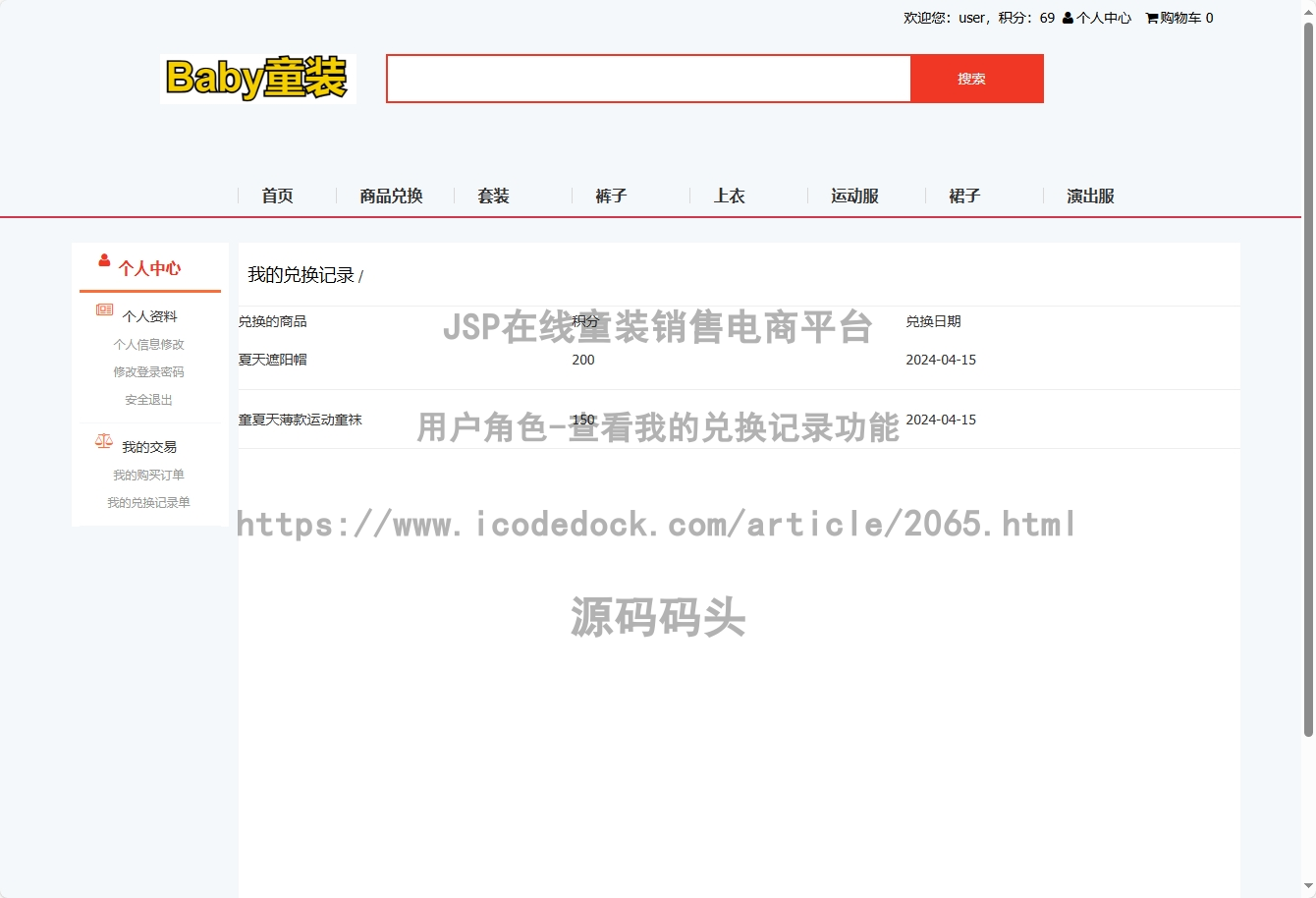Click welcome text 欢迎您: user
Image resolution: width=1316 pixels, height=898 pixels.
point(946,18)
